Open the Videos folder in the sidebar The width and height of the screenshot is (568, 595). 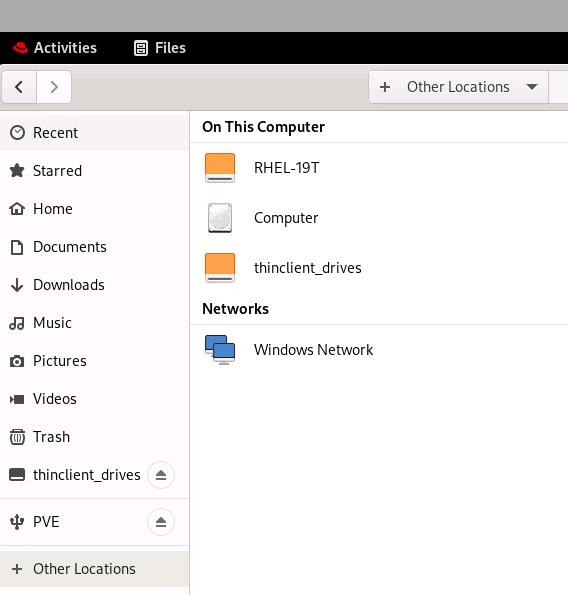(94, 399)
